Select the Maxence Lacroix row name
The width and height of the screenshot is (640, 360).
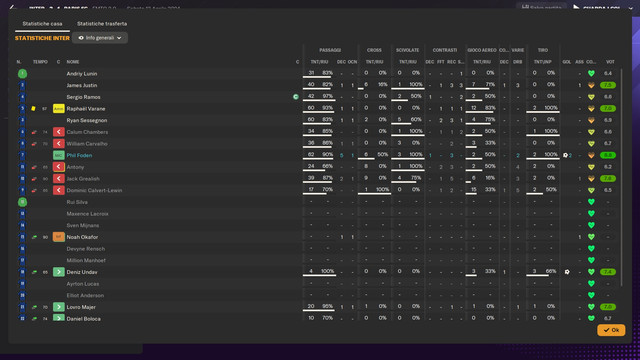(x=87, y=213)
